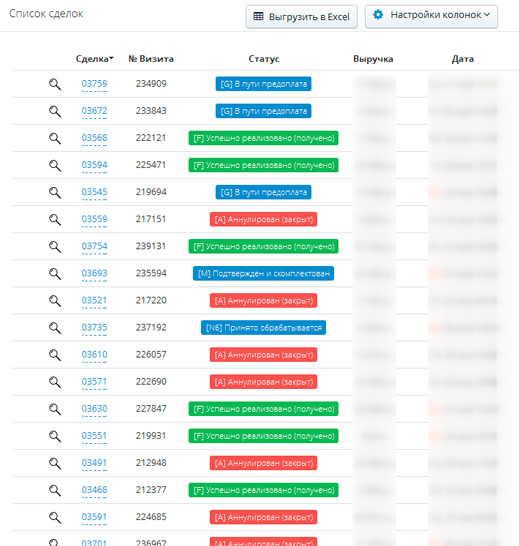519x546 pixels.
Task: Select visit number 219694
Action: (151, 192)
